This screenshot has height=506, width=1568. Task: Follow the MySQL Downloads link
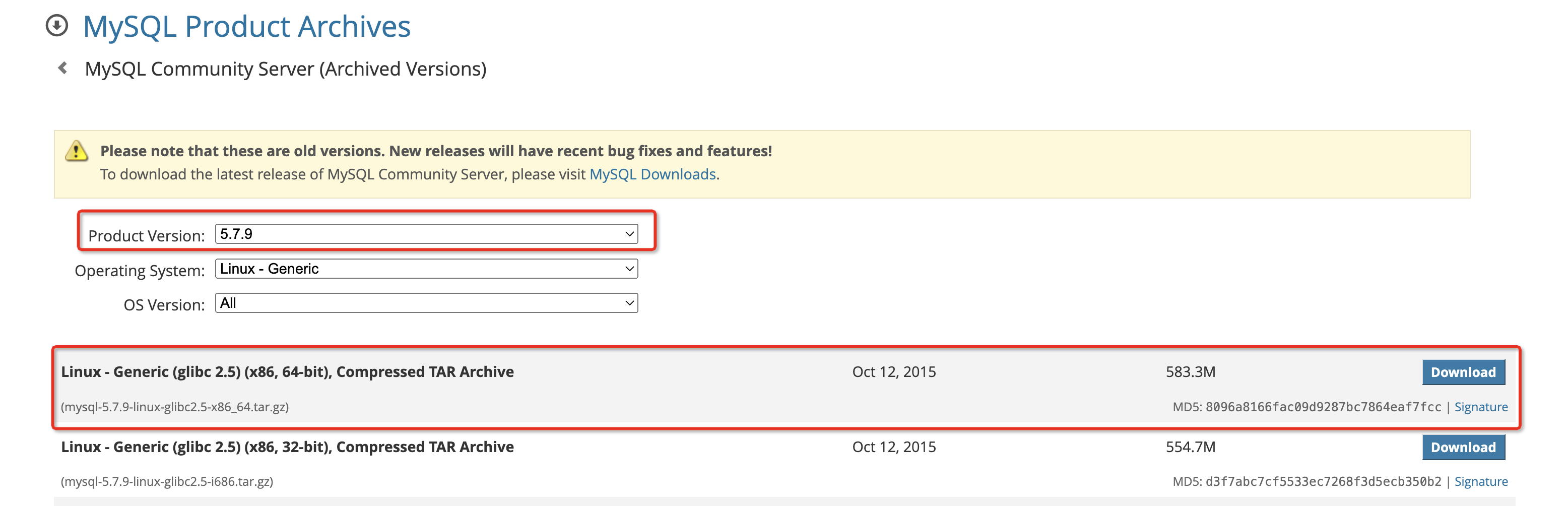point(652,175)
